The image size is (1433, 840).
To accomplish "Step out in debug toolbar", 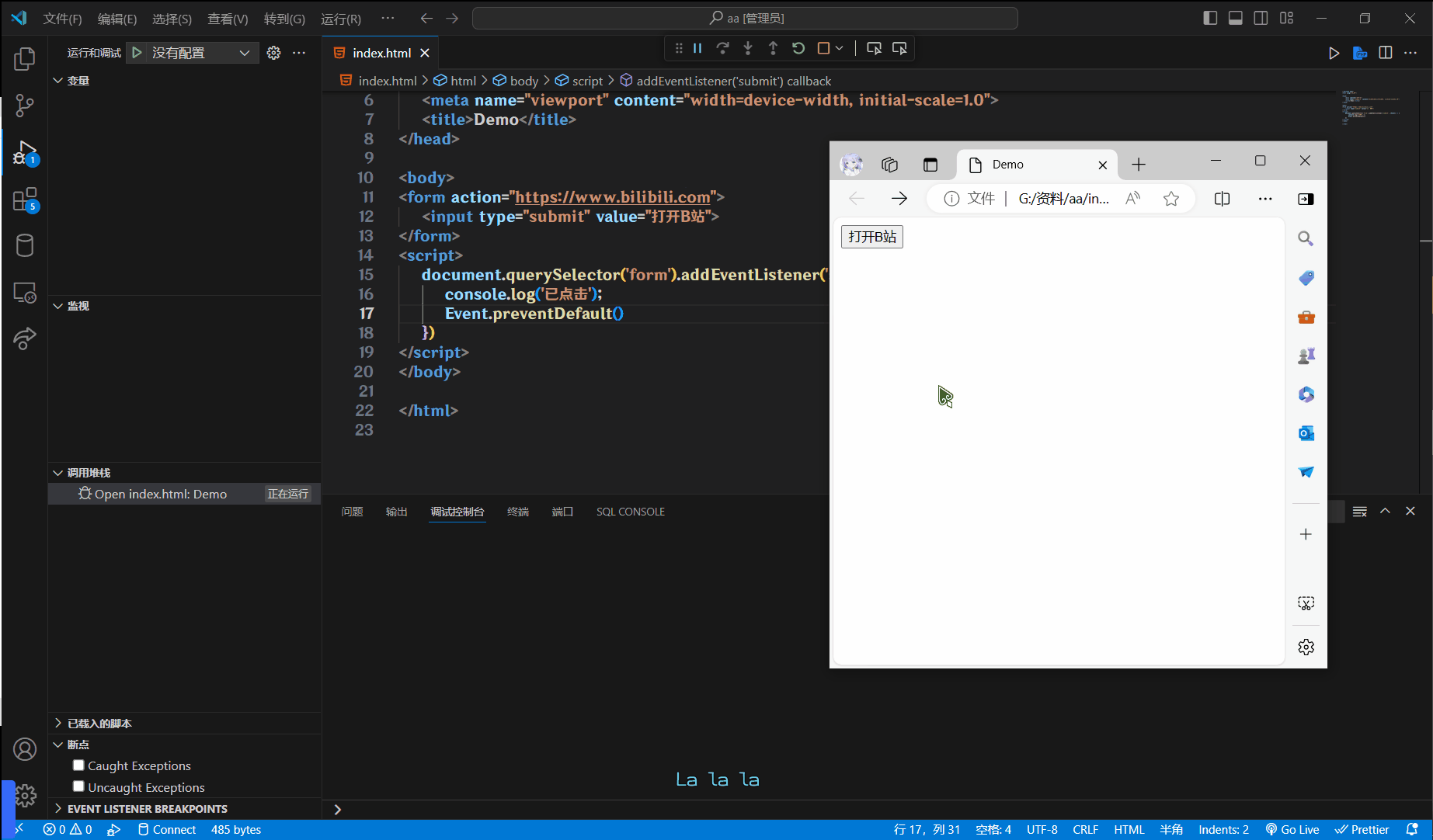I will click(x=773, y=48).
